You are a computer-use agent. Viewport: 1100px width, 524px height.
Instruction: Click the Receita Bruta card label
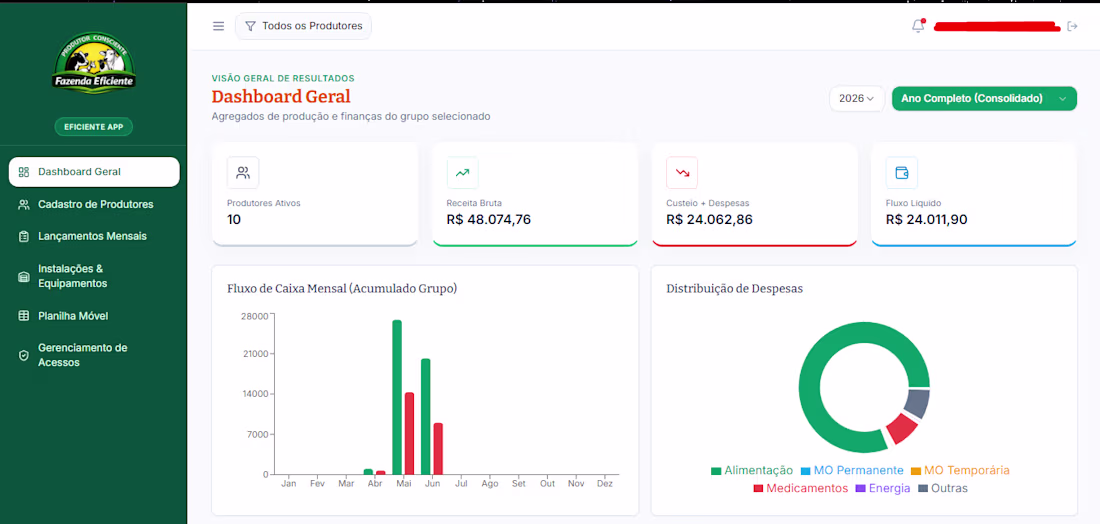pyautogui.click(x=474, y=203)
